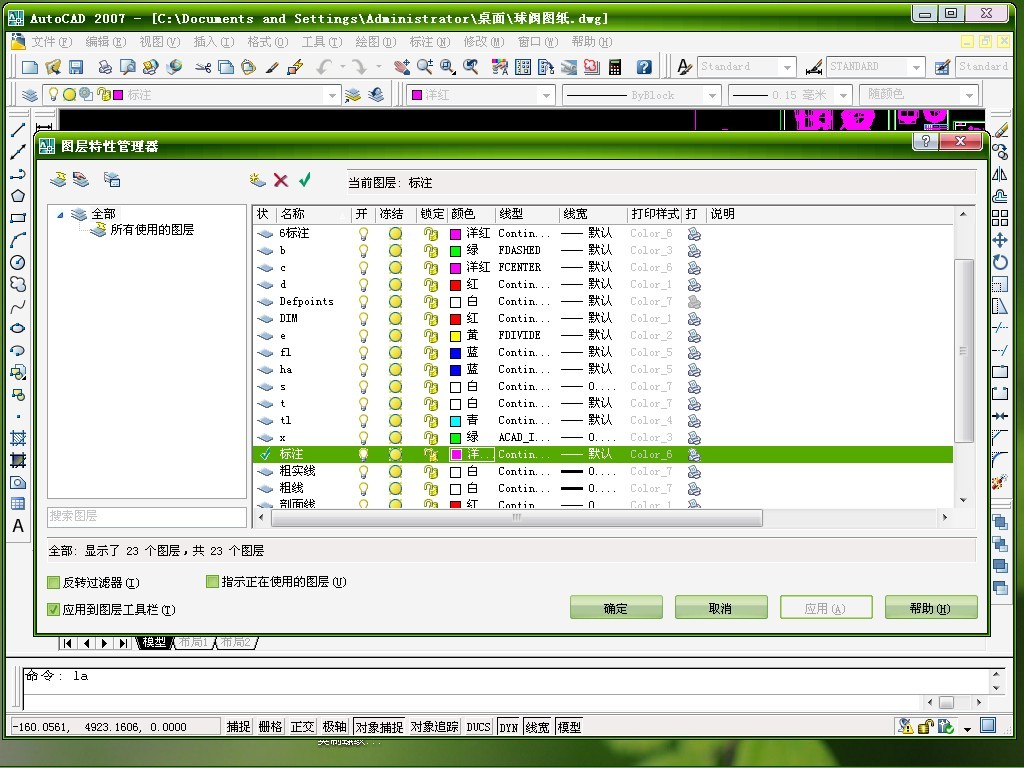Click the Layer Properties Manager toolbar icon
The width and height of the screenshot is (1024, 768).
(x=29, y=95)
